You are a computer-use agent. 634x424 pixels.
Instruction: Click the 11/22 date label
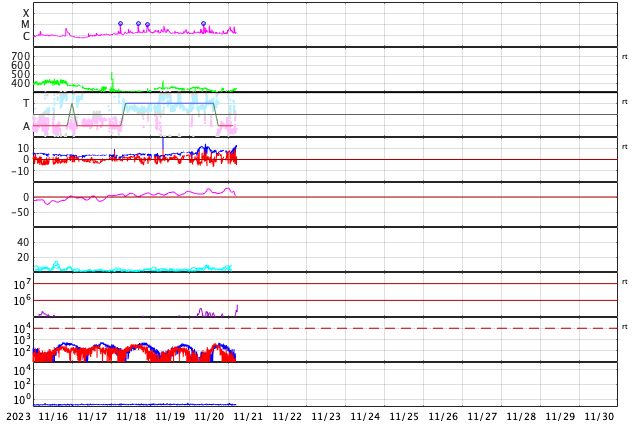point(287,417)
